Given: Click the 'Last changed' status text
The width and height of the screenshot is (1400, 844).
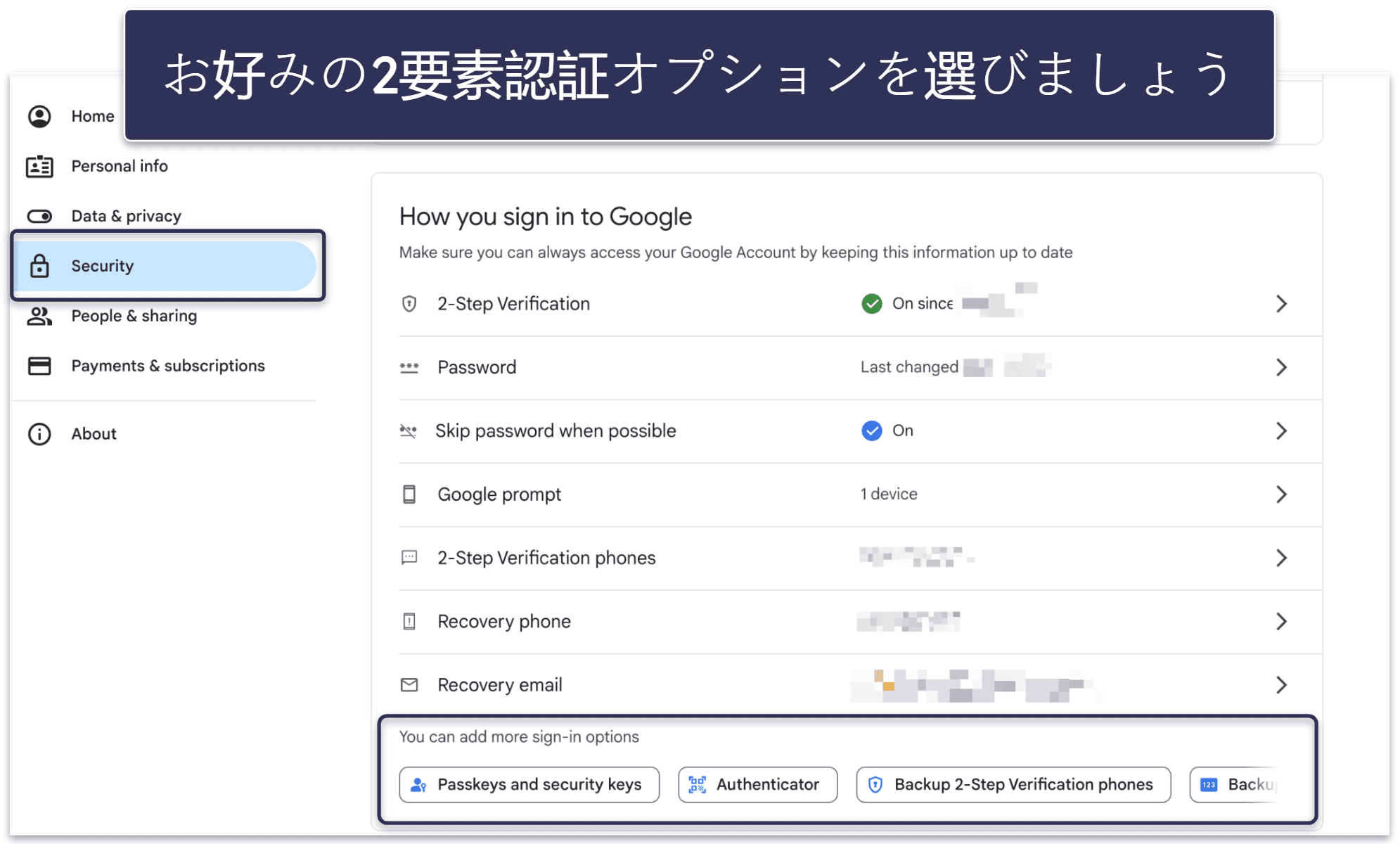Looking at the screenshot, I should coord(909,367).
